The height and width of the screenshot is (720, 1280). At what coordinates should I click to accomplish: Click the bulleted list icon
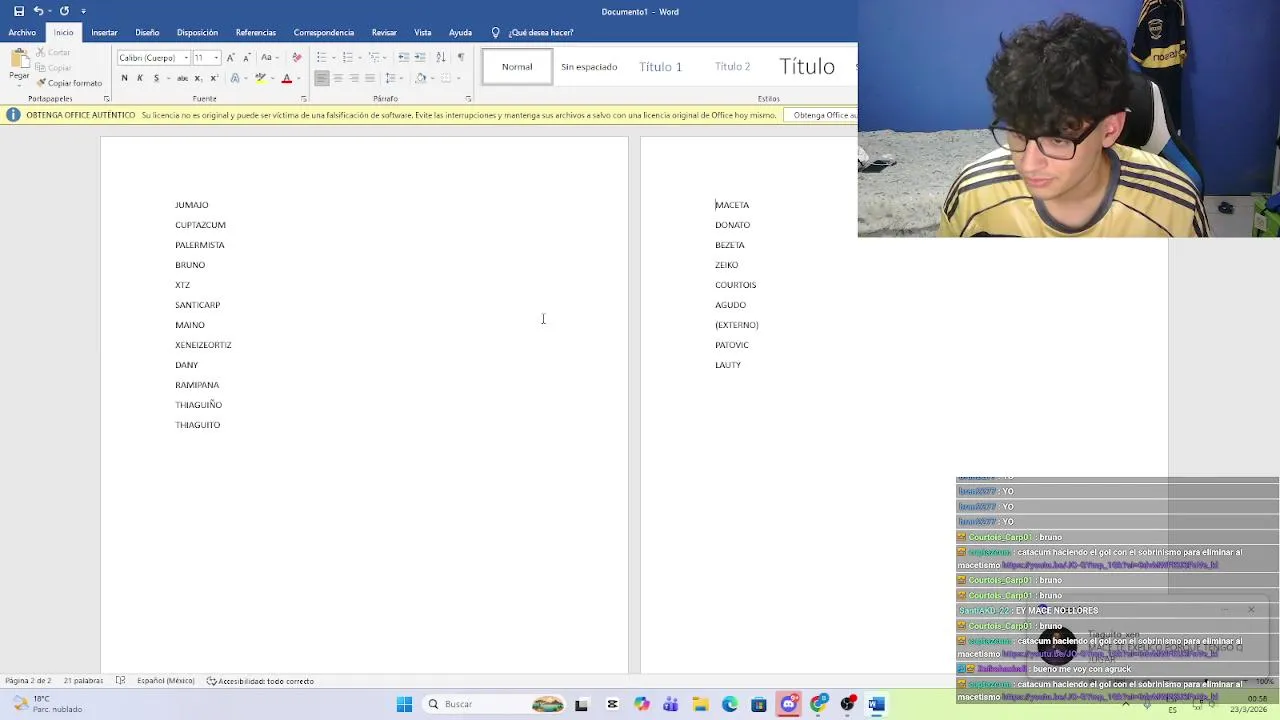coord(321,57)
